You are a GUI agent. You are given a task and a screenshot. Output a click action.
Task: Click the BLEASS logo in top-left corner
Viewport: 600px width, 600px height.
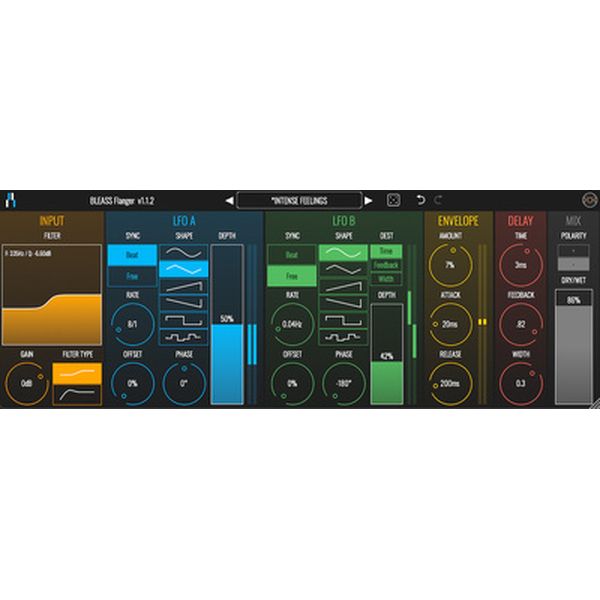(x=9, y=200)
